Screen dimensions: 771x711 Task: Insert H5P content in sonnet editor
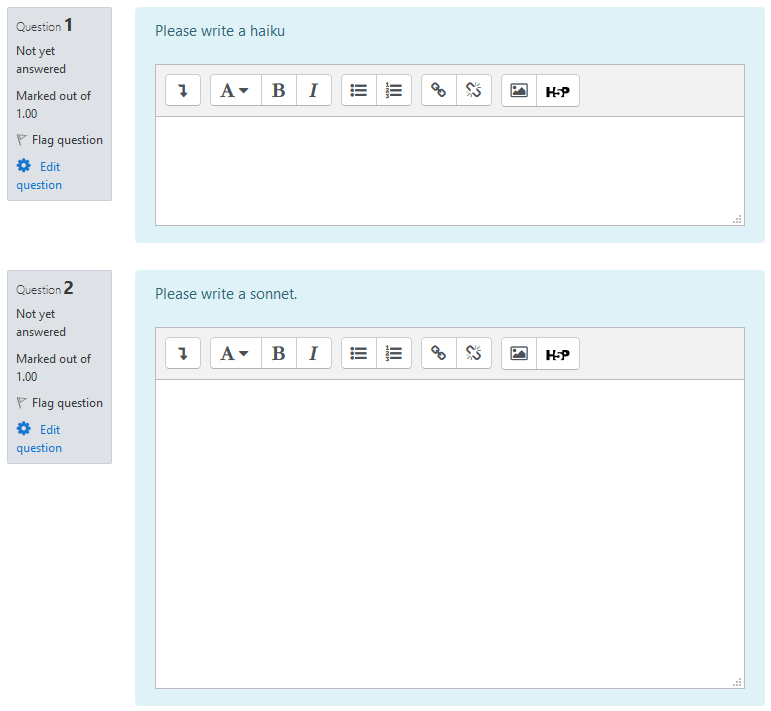click(x=558, y=354)
